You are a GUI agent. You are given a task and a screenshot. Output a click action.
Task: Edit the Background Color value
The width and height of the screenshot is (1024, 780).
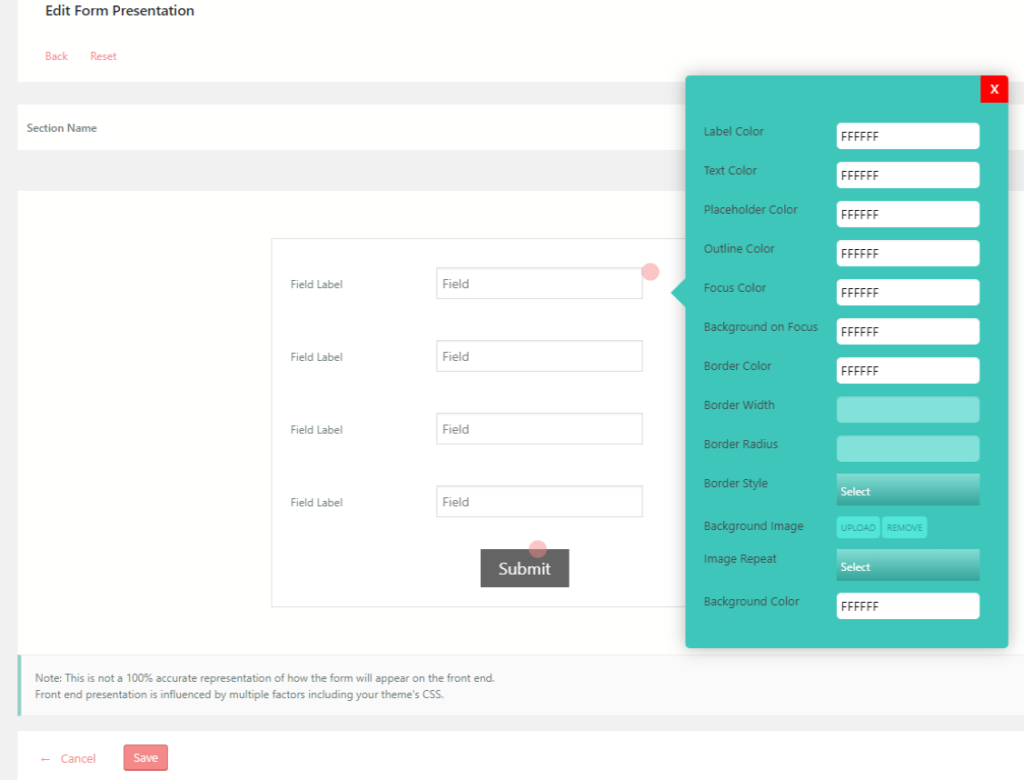pos(907,605)
